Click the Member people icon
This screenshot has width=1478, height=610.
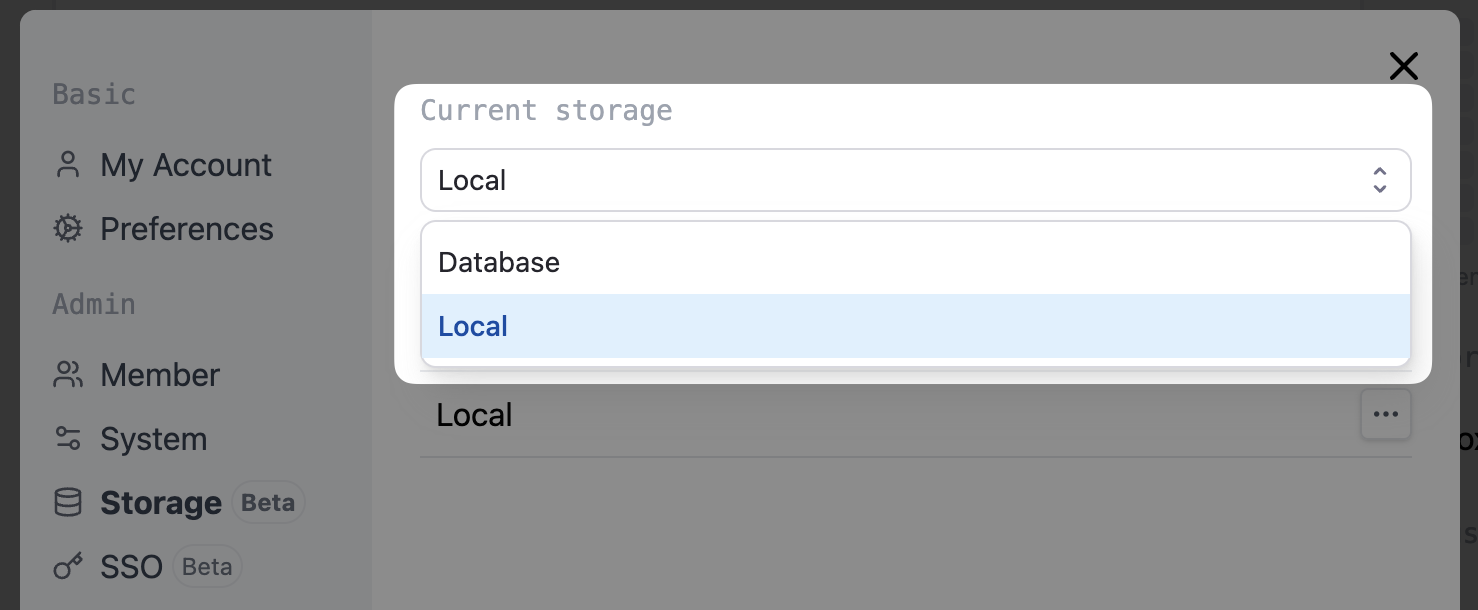pos(68,375)
